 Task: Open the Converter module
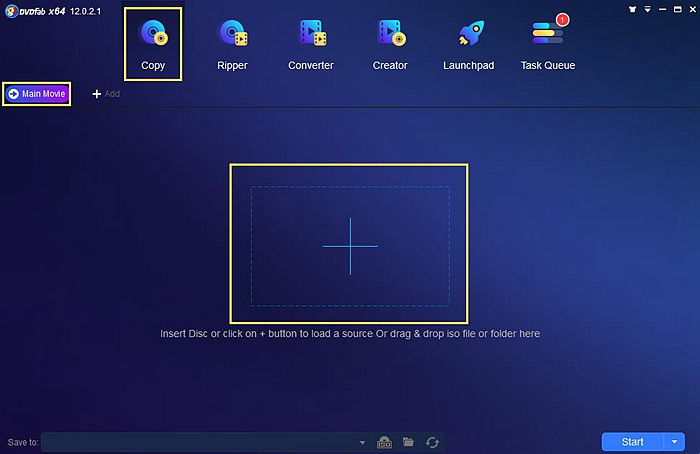click(311, 45)
